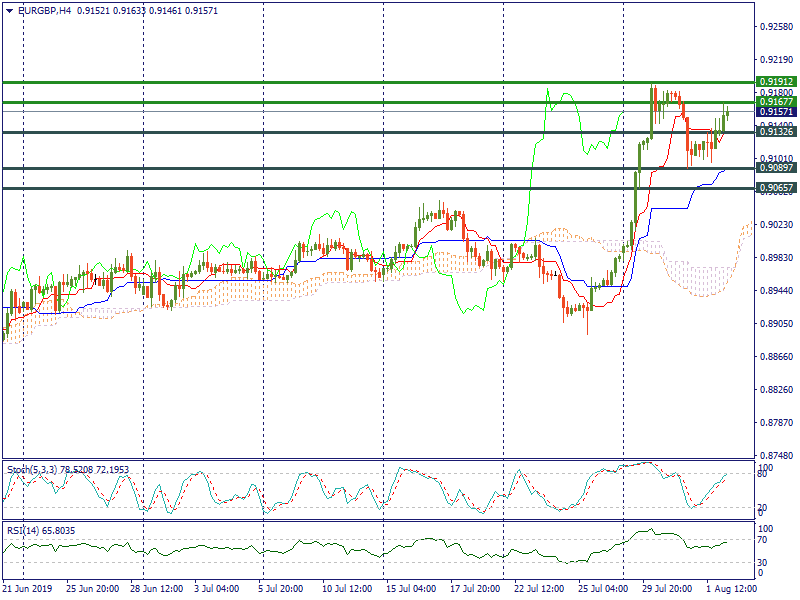The width and height of the screenshot is (800, 600).
Task: Click the dropdown triangle beside EURGBP,H4
Action: click(x=9, y=10)
